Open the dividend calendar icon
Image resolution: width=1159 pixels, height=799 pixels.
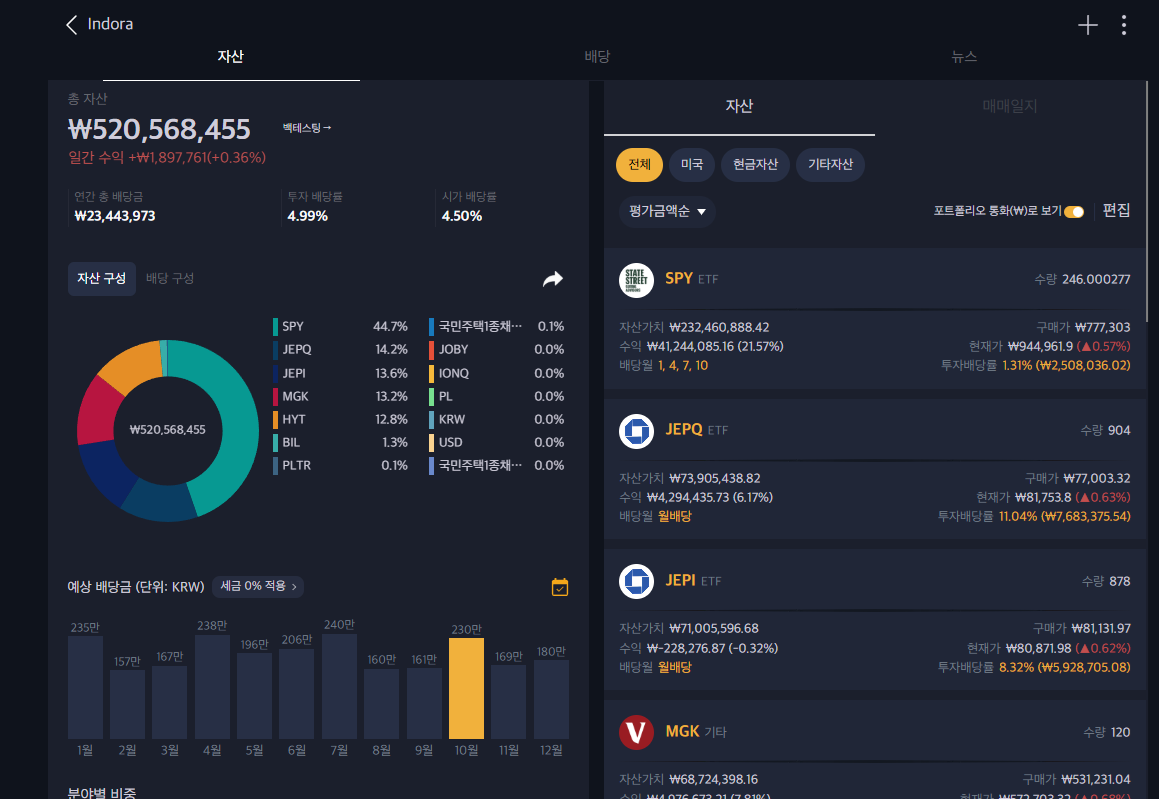[560, 587]
